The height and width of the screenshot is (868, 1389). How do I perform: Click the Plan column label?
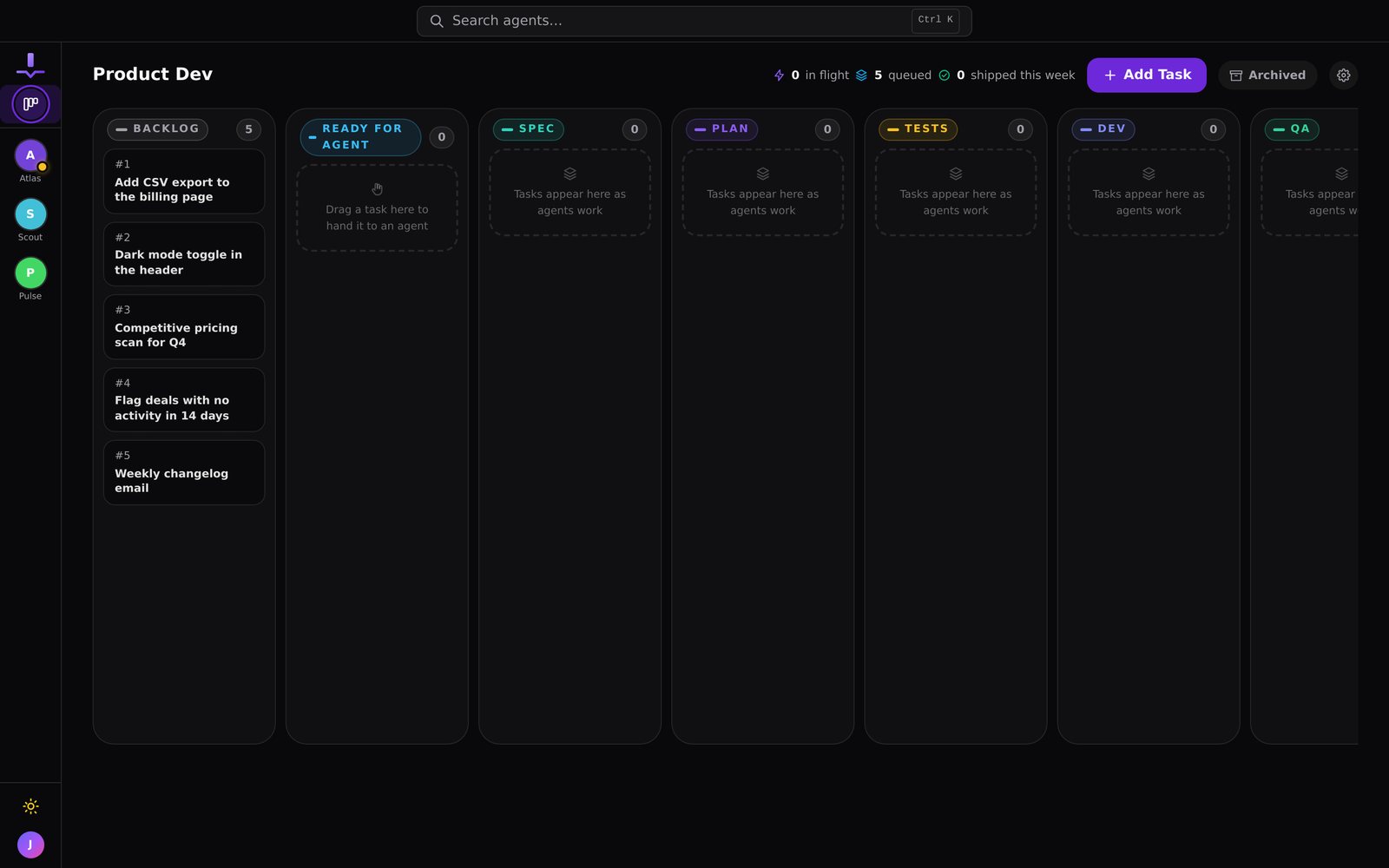(722, 129)
